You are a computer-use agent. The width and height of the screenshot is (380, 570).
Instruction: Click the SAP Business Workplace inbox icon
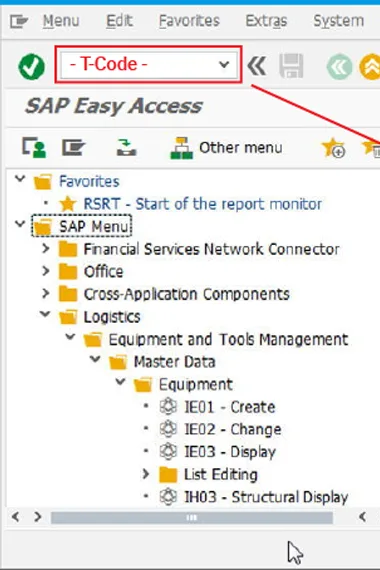[x=126, y=148]
